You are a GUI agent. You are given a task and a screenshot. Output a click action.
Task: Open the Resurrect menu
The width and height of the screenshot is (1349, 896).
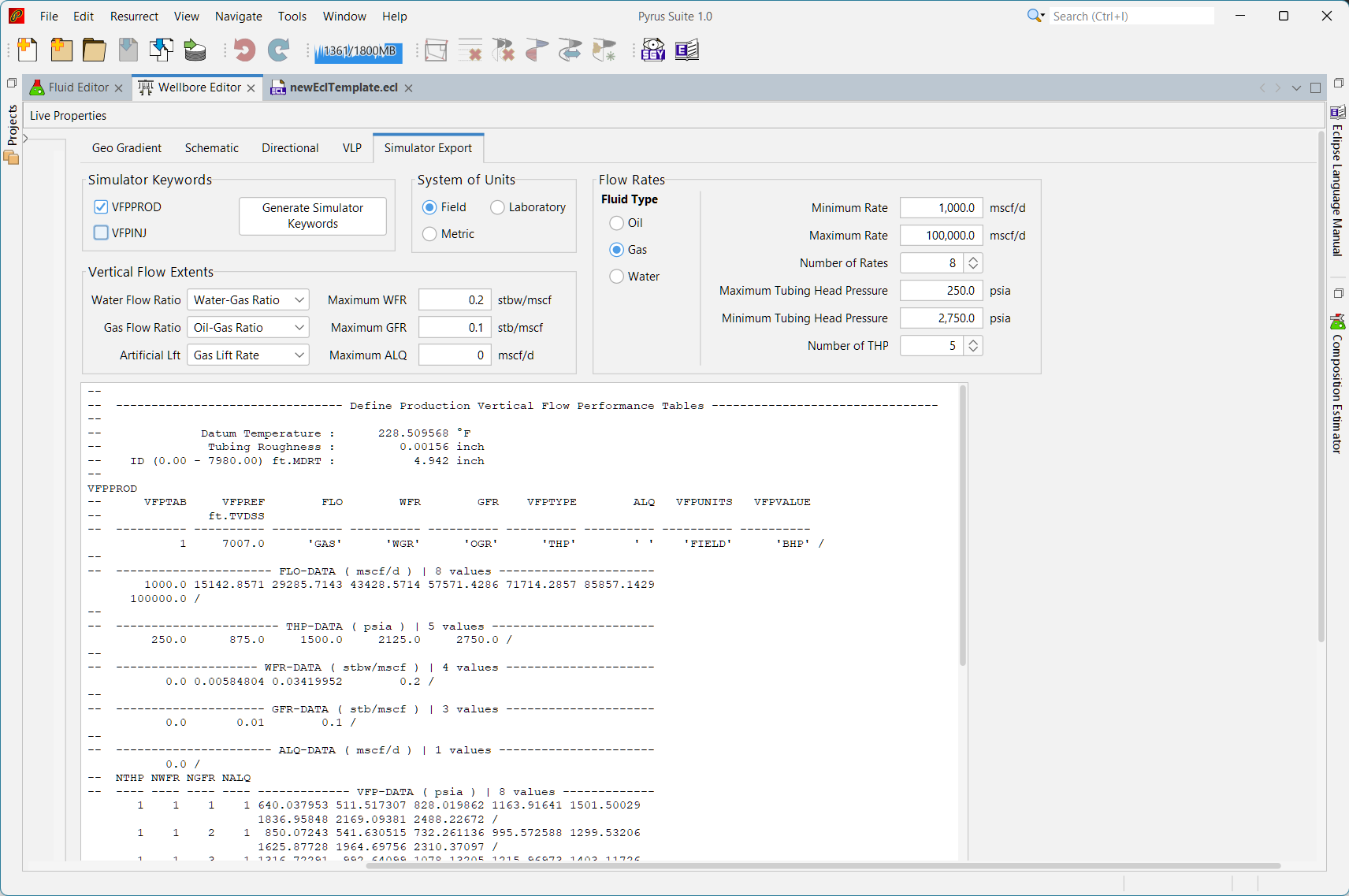134,16
